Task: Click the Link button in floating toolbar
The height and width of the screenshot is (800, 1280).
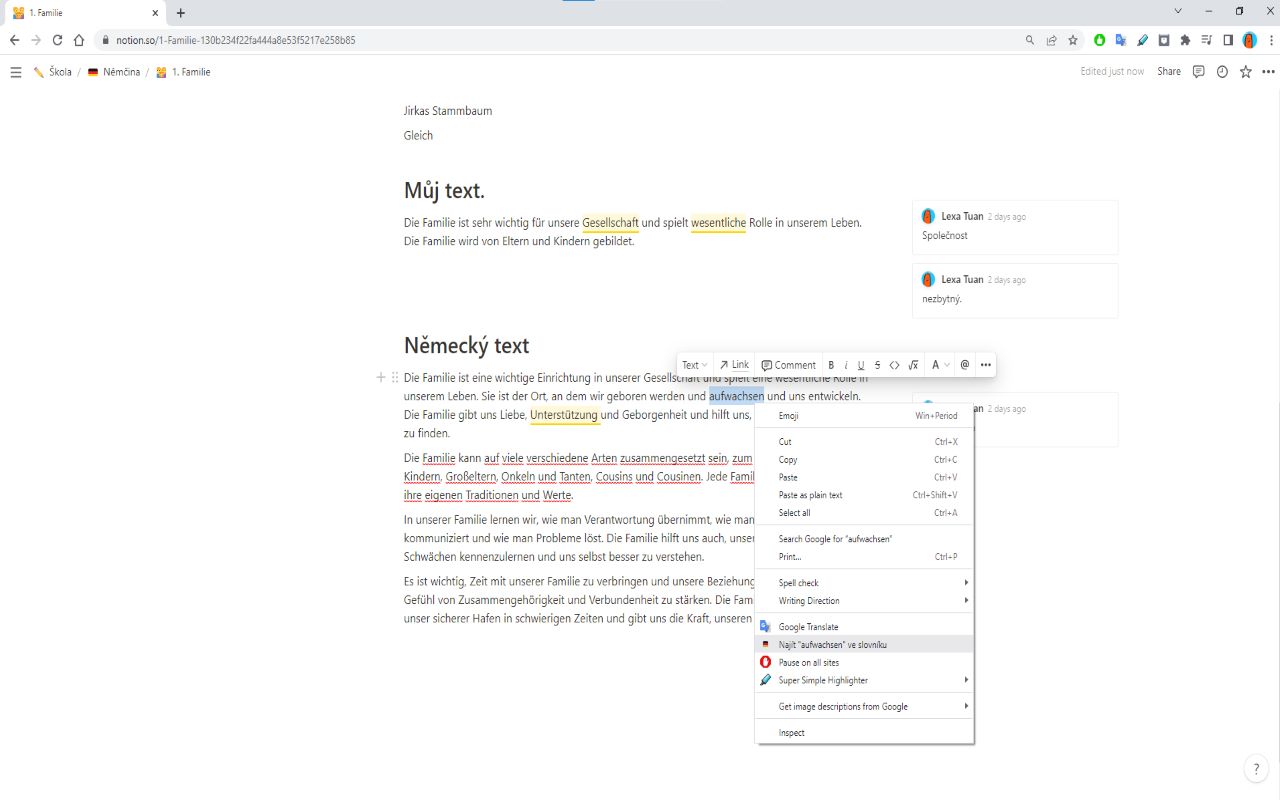Action: point(734,365)
